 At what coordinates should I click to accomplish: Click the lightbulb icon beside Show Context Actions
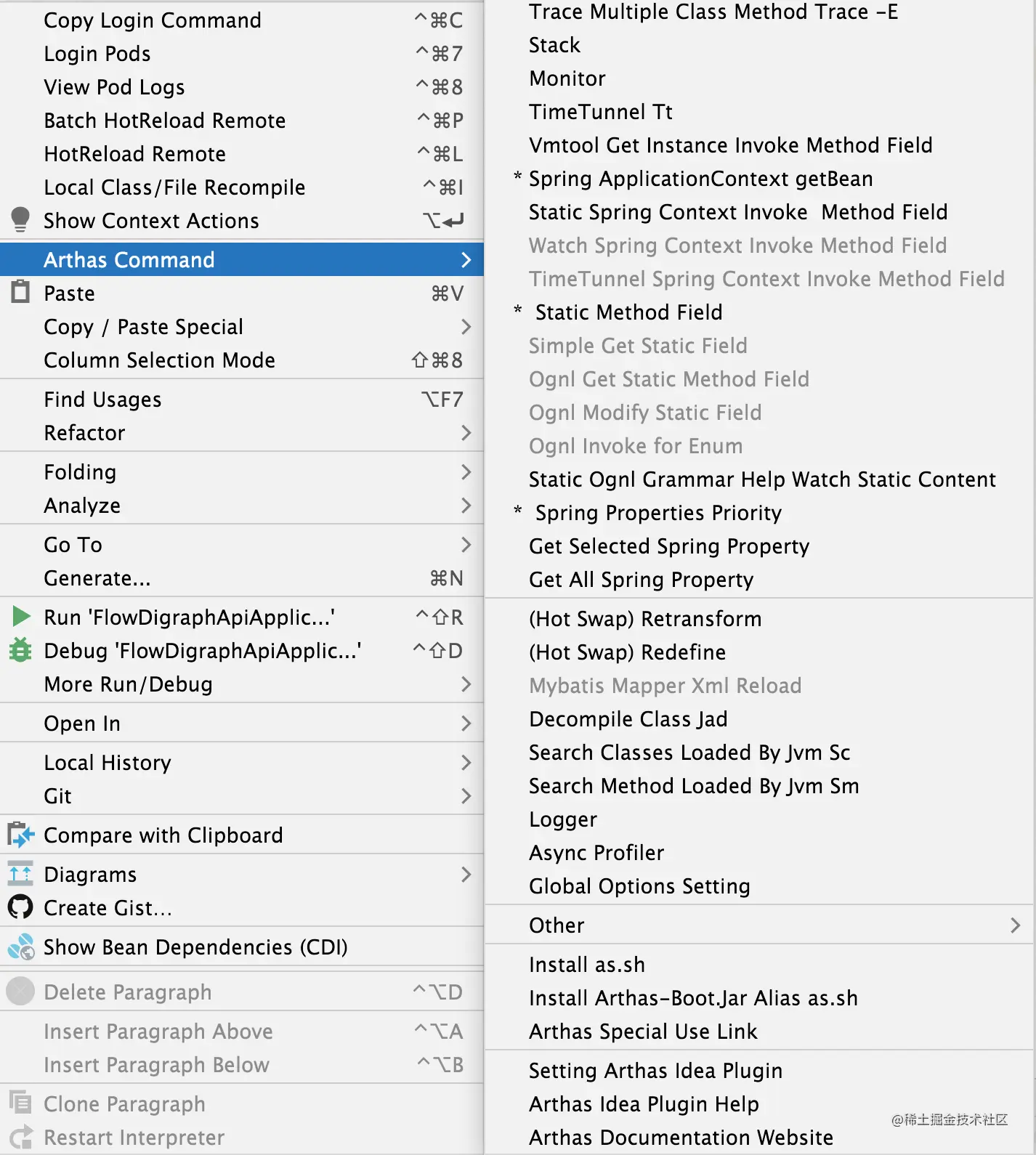[20, 220]
